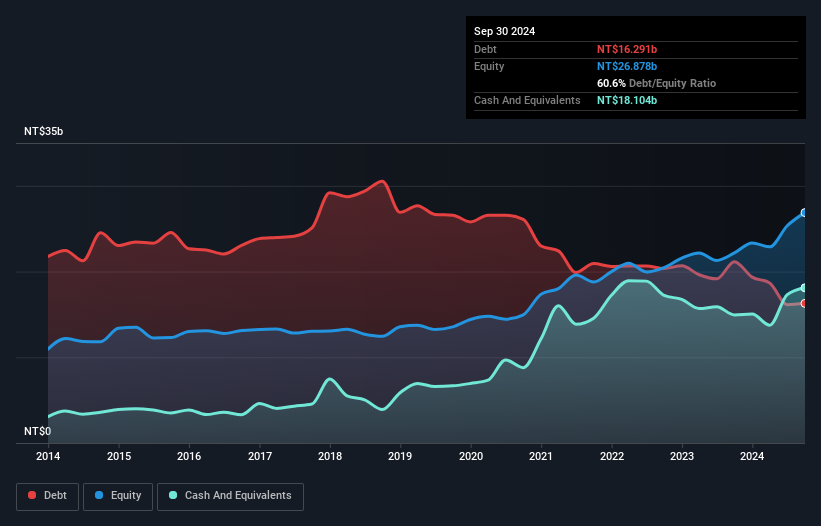Image resolution: width=821 pixels, height=526 pixels.
Task: Toggle Cash And Equivalents legend button
Action: pos(230,496)
